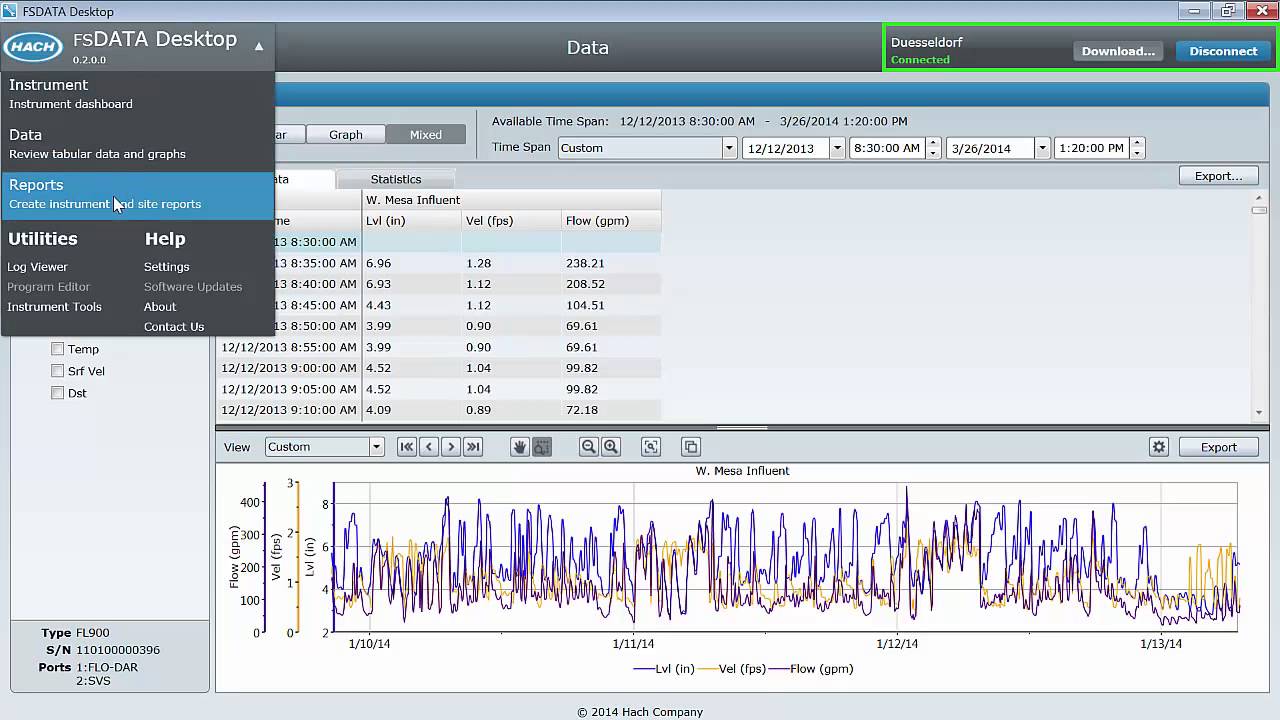Click table Export button
Screen dimensions: 1280x720
click(1218, 176)
